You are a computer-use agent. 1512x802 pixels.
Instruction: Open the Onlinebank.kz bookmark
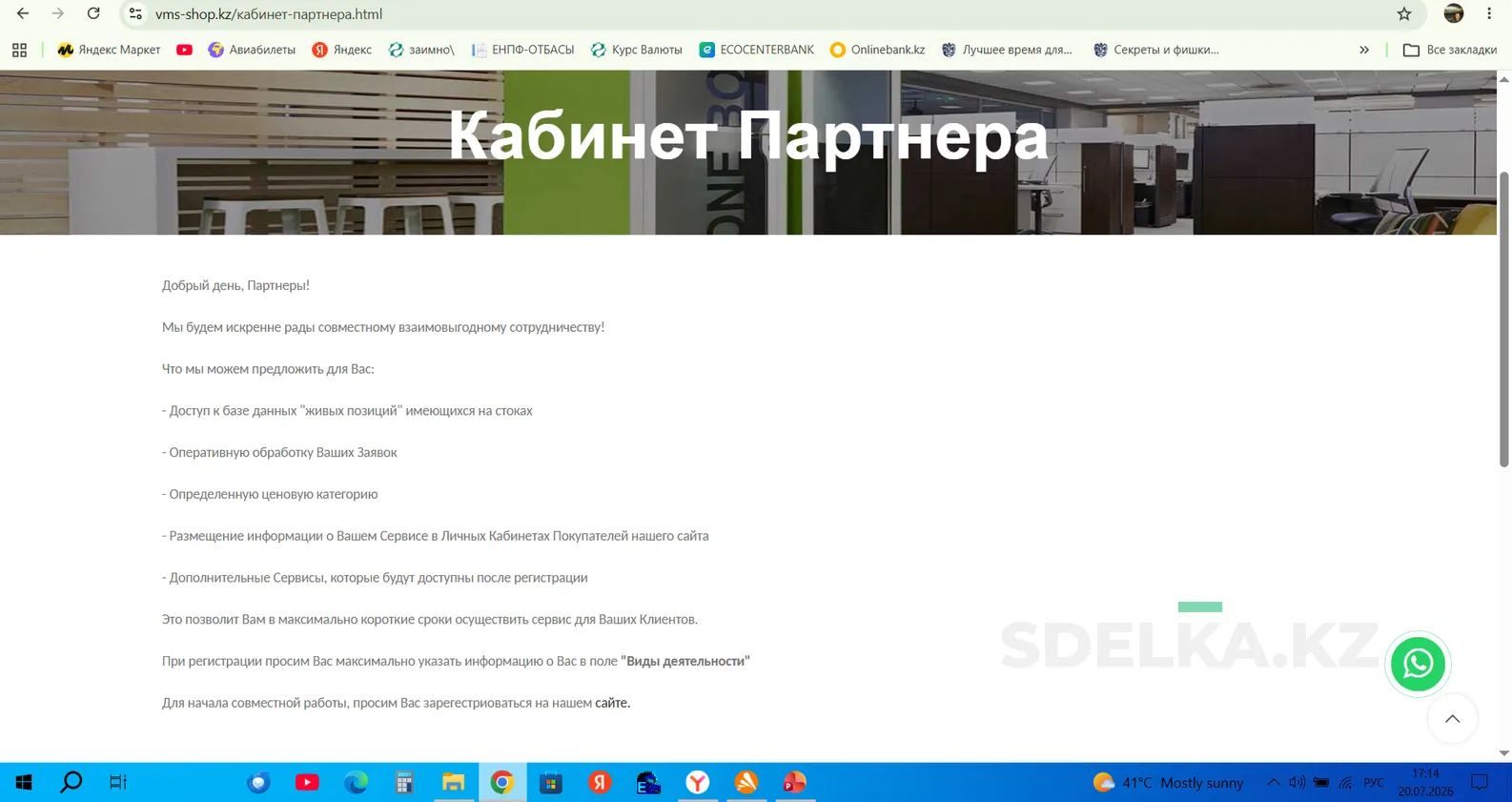click(877, 50)
